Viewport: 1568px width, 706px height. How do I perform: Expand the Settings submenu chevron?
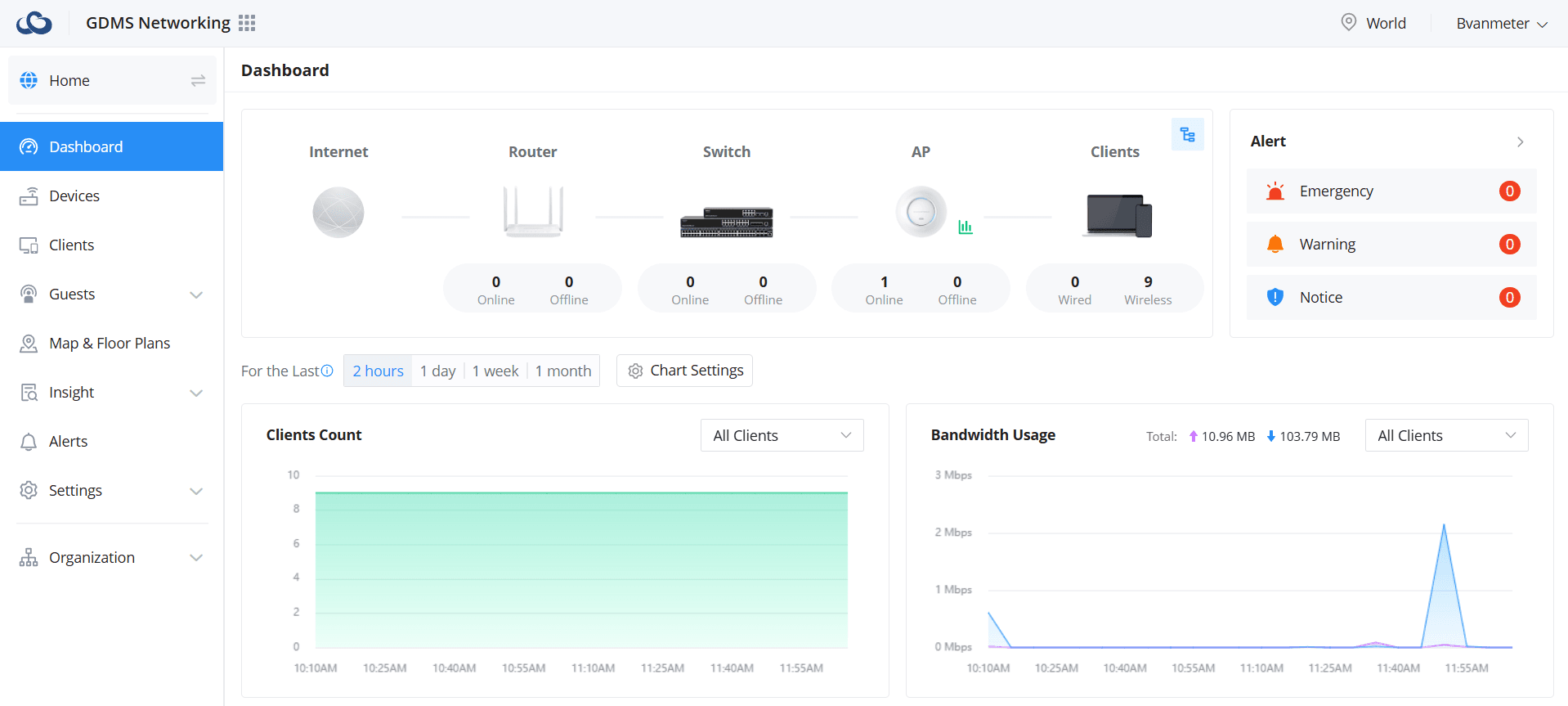pyautogui.click(x=196, y=491)
